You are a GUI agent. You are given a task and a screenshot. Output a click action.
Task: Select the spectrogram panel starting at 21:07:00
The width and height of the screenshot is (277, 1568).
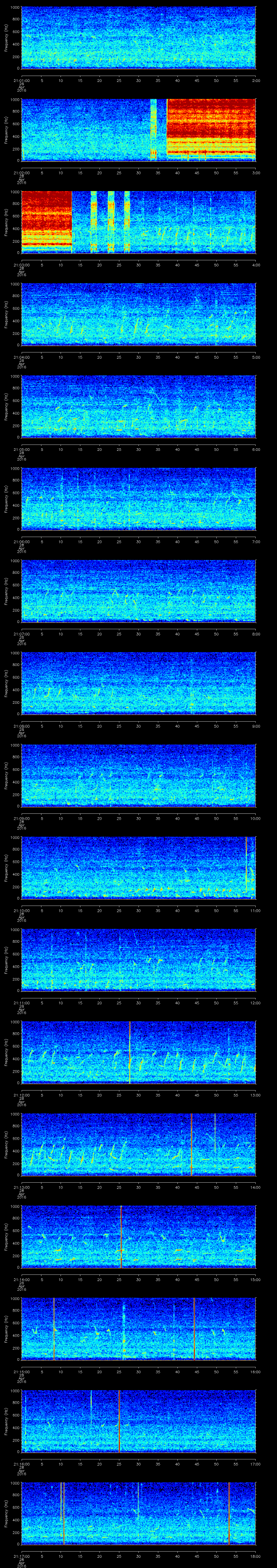(138, 591)
